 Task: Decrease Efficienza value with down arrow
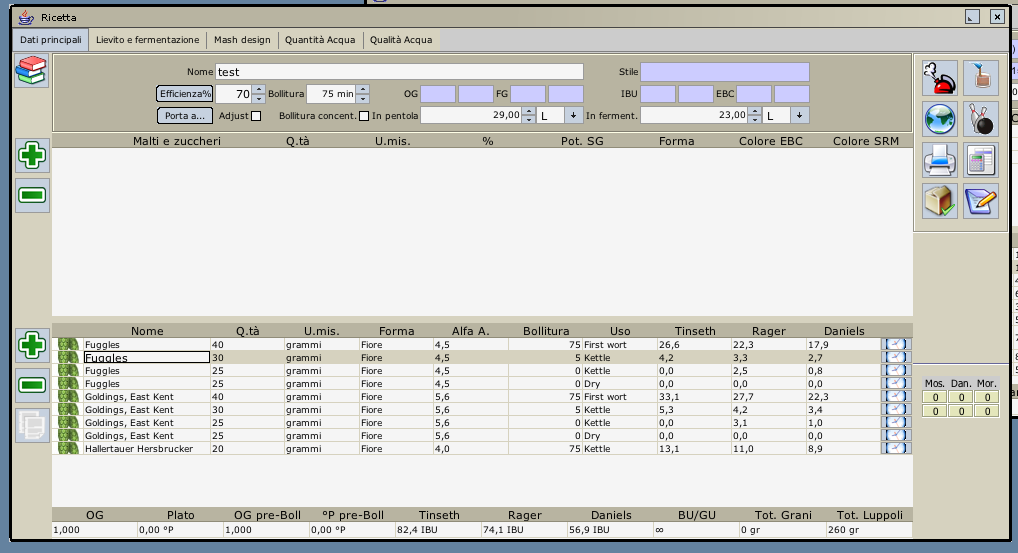(259, 99)
